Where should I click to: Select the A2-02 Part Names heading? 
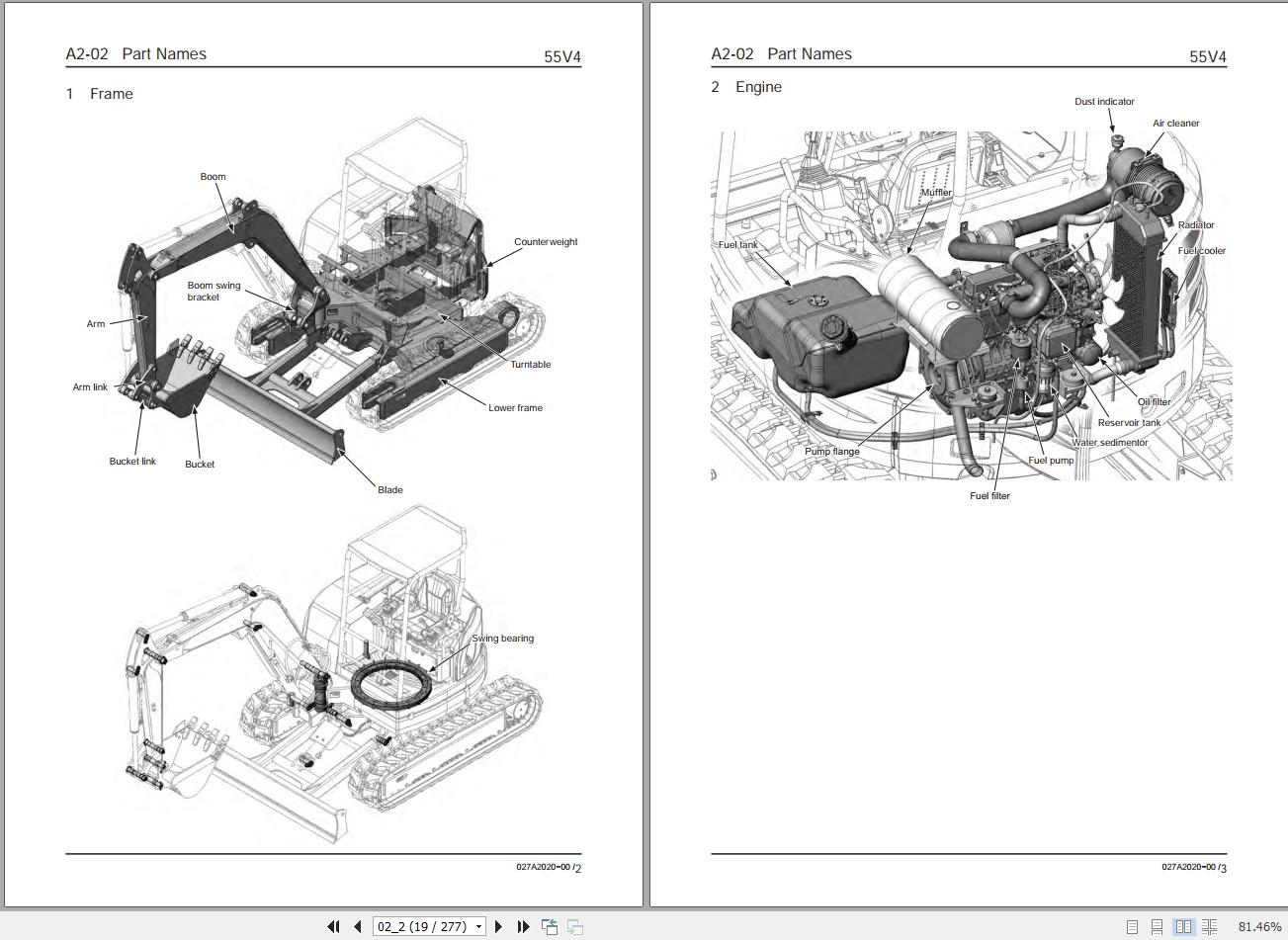135,53
